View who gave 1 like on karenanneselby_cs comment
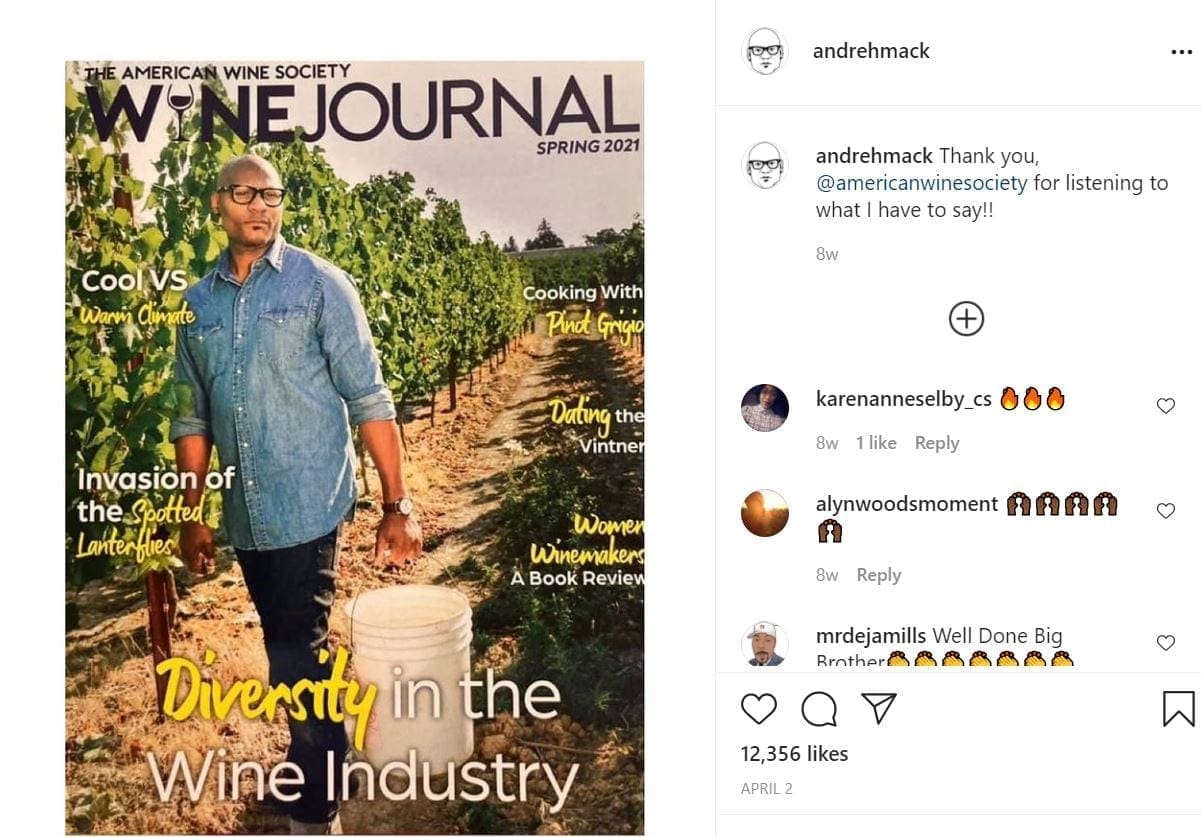Image resolution: width=1201 pixels, height=837 pixels. [x=876, y=443]
